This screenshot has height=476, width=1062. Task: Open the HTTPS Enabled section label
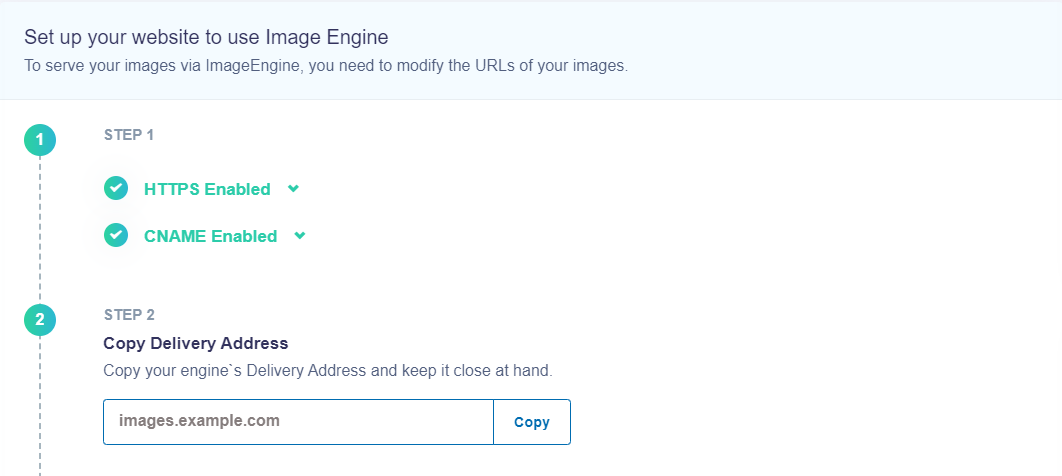click(x=207, y=190)
